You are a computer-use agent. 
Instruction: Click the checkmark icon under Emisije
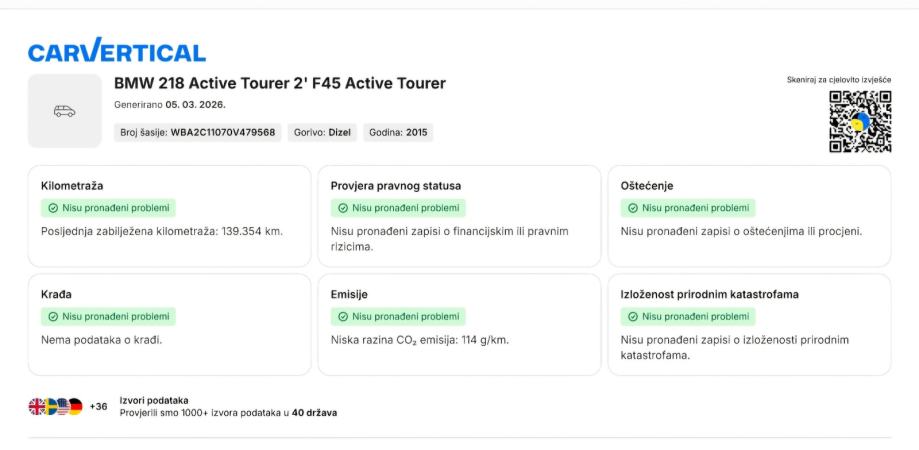pyautogui.click(x=342, y=316)
